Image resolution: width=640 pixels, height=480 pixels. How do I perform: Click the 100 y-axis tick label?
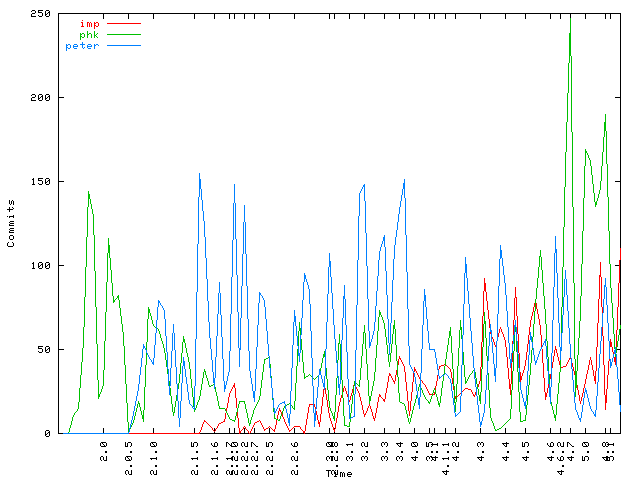pyautogui.click(x=42, y=266)
